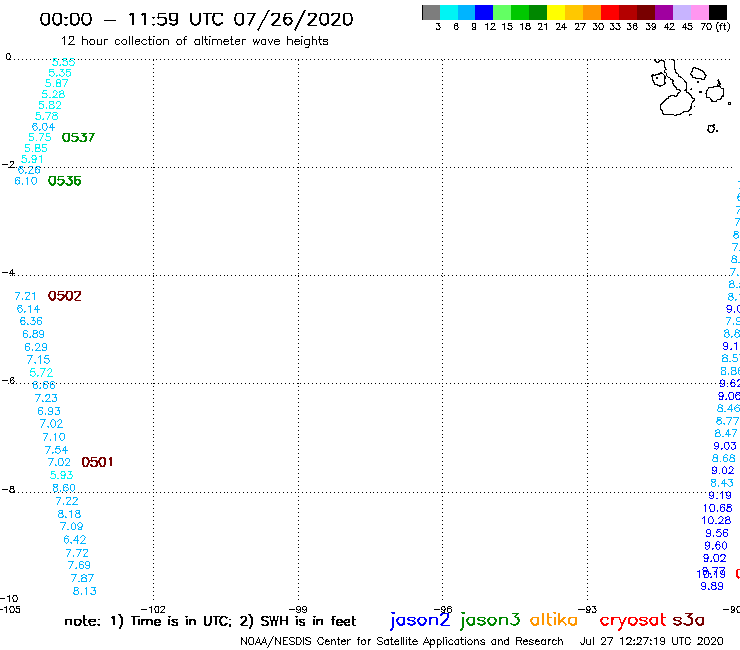
Task: Click the wave height value 9.19
Action: 720,495
